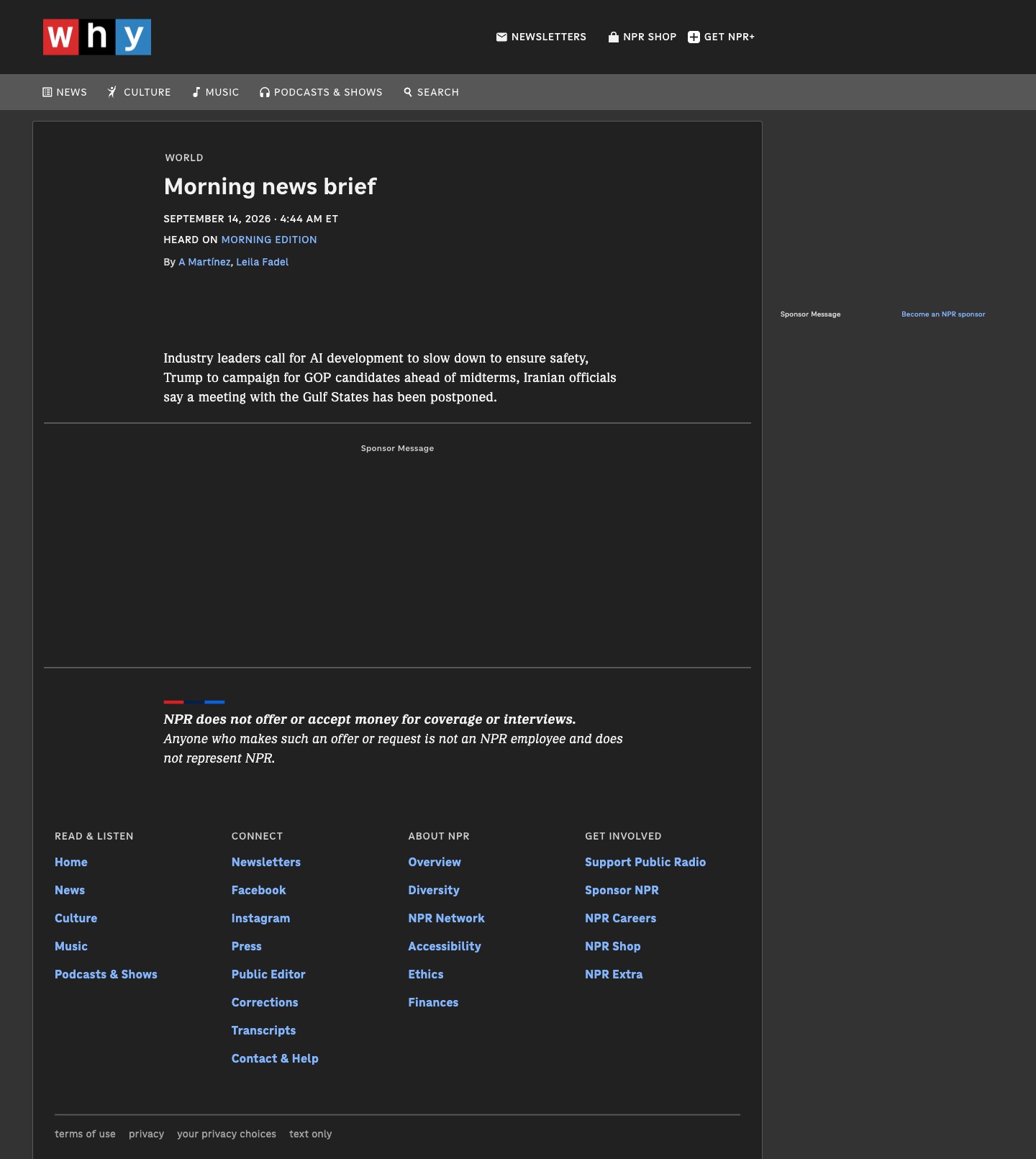Image resolution: width=1036 pixels, height=1159 pixels.
Task: View author Leila Fadel's page
Action: tap(263, 262)
